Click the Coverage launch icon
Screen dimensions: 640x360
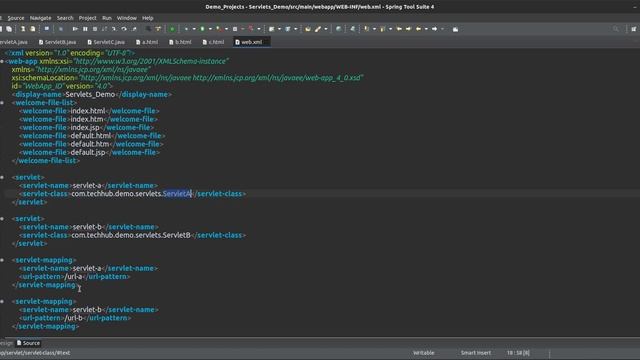(x=218, y=29)
